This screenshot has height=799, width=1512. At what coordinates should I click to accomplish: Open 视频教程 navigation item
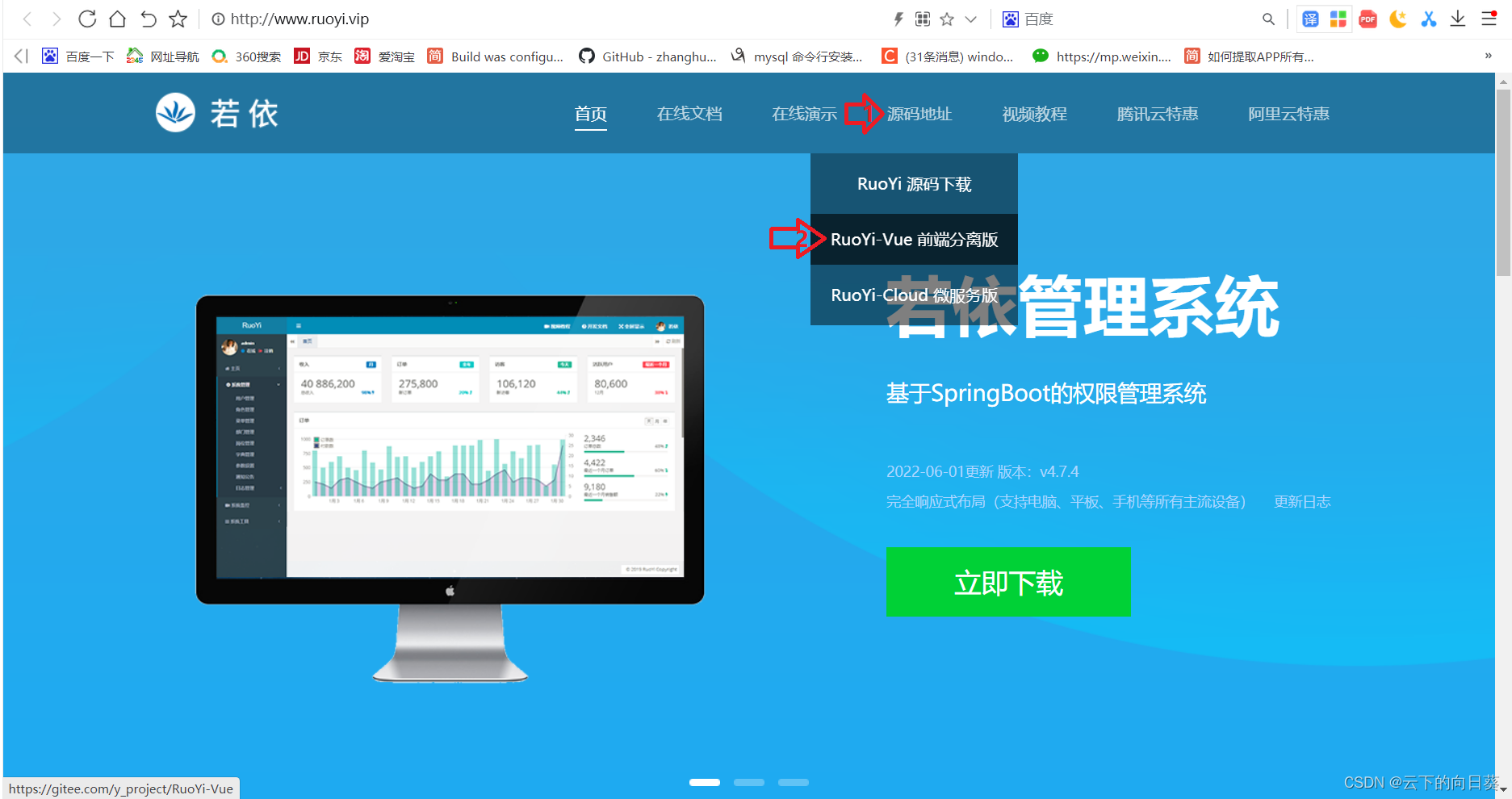click(1034, 114)
